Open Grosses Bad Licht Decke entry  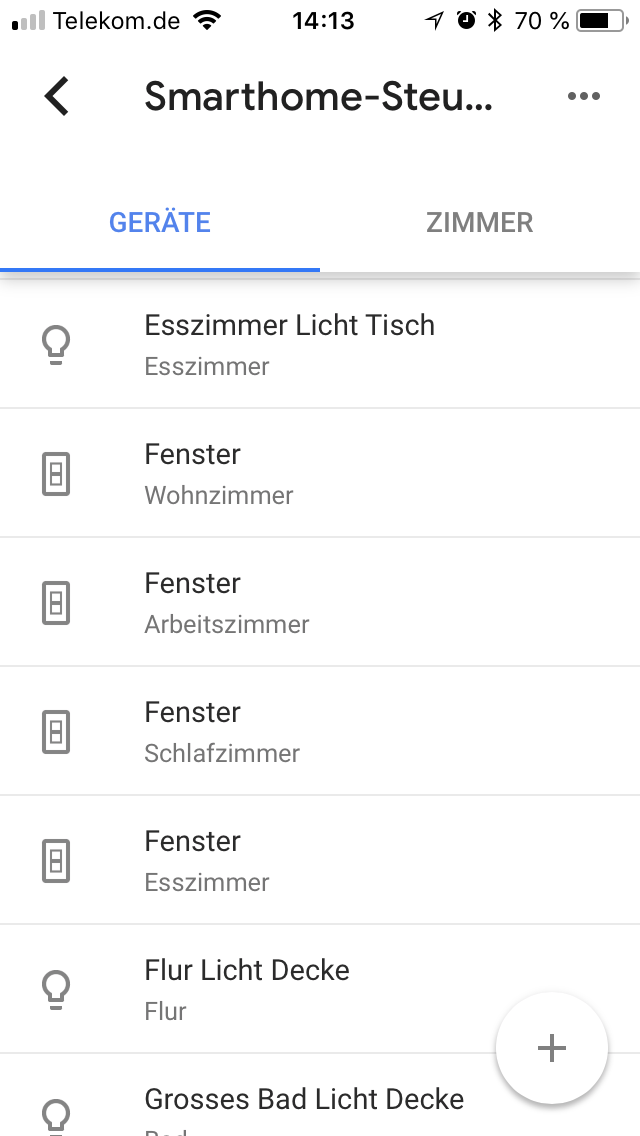pos(304,1100)
